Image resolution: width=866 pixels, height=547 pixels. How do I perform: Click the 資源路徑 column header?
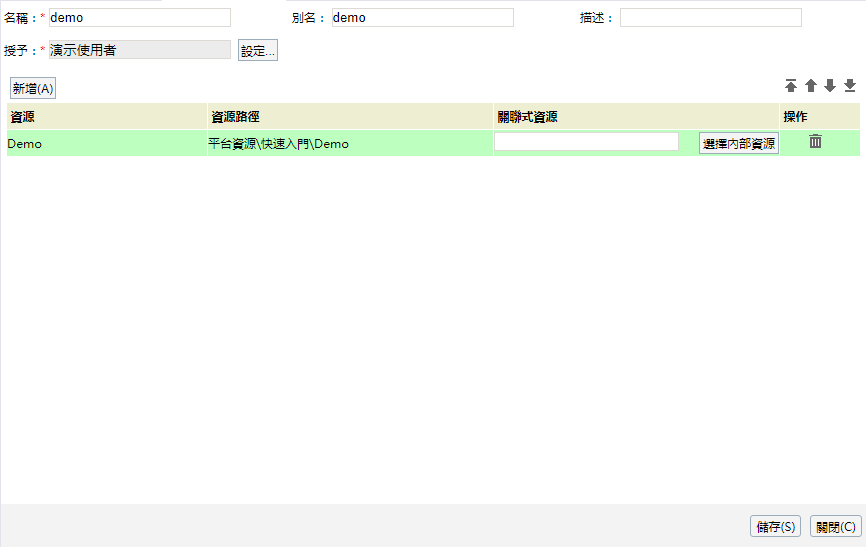click(x=350, y=116)
